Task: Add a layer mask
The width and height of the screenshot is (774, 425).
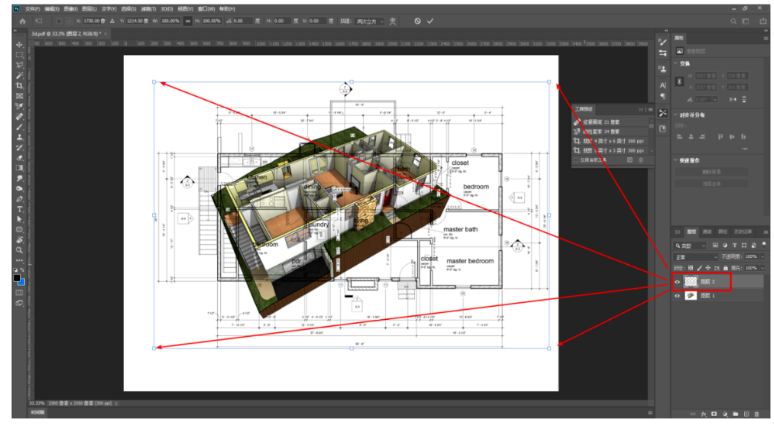Action: click(x=714, y=414)
